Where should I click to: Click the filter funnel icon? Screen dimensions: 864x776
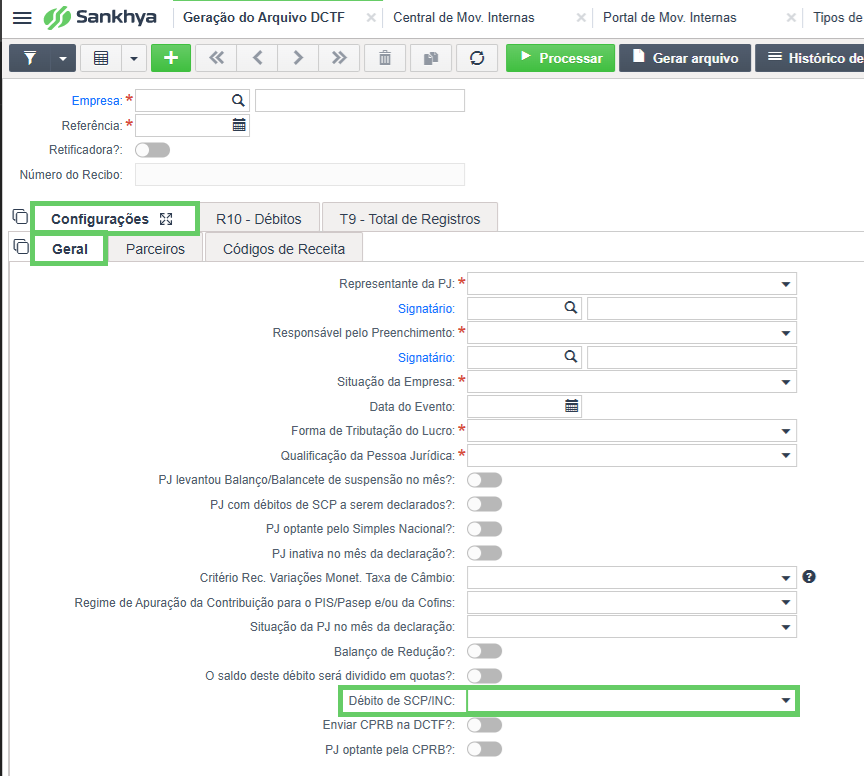click(30, 58)
